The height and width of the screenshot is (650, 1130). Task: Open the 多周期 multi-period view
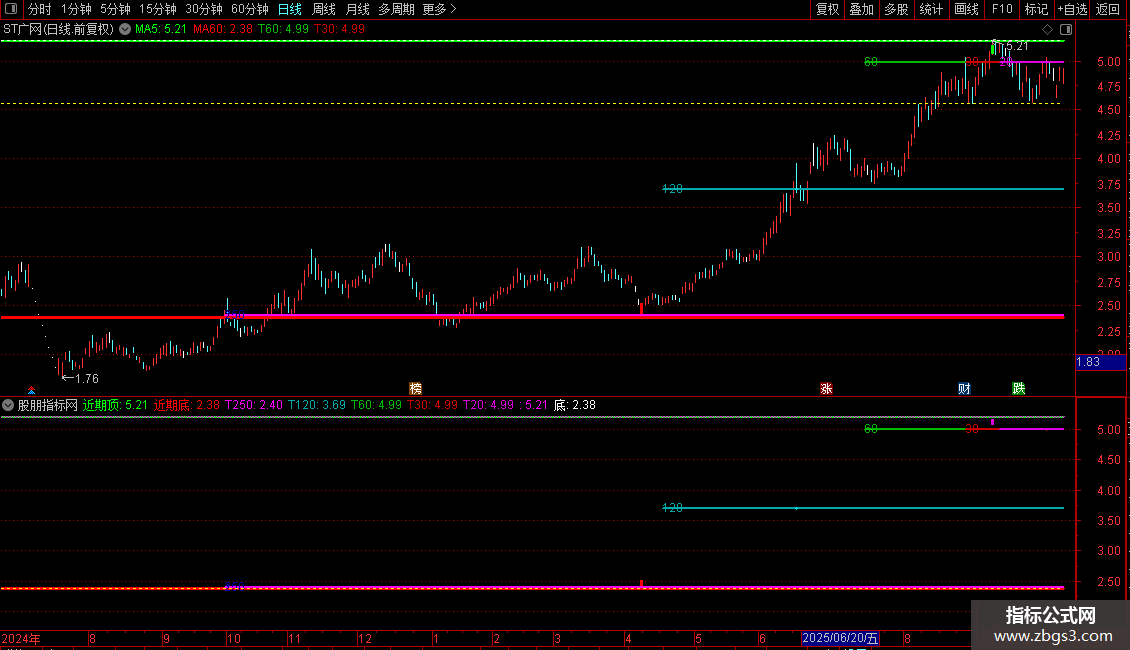[396, 9]
